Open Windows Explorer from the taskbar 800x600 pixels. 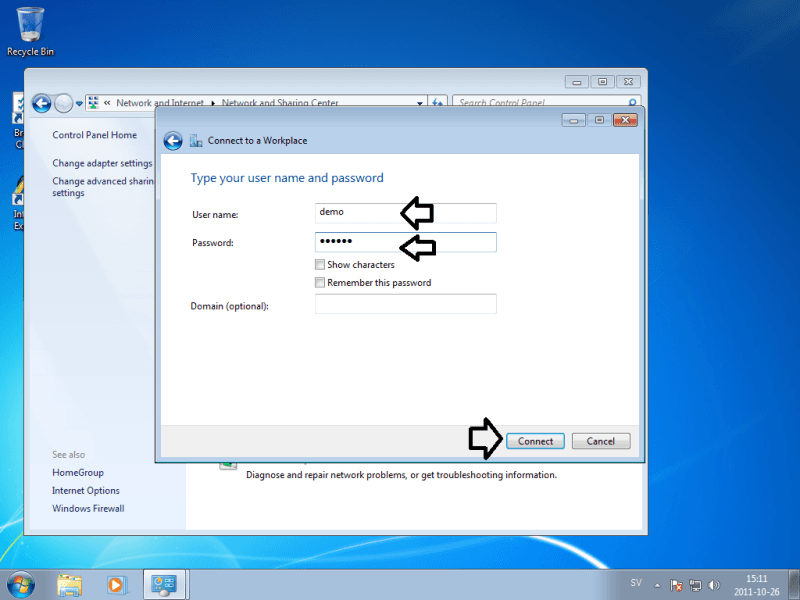69,584
